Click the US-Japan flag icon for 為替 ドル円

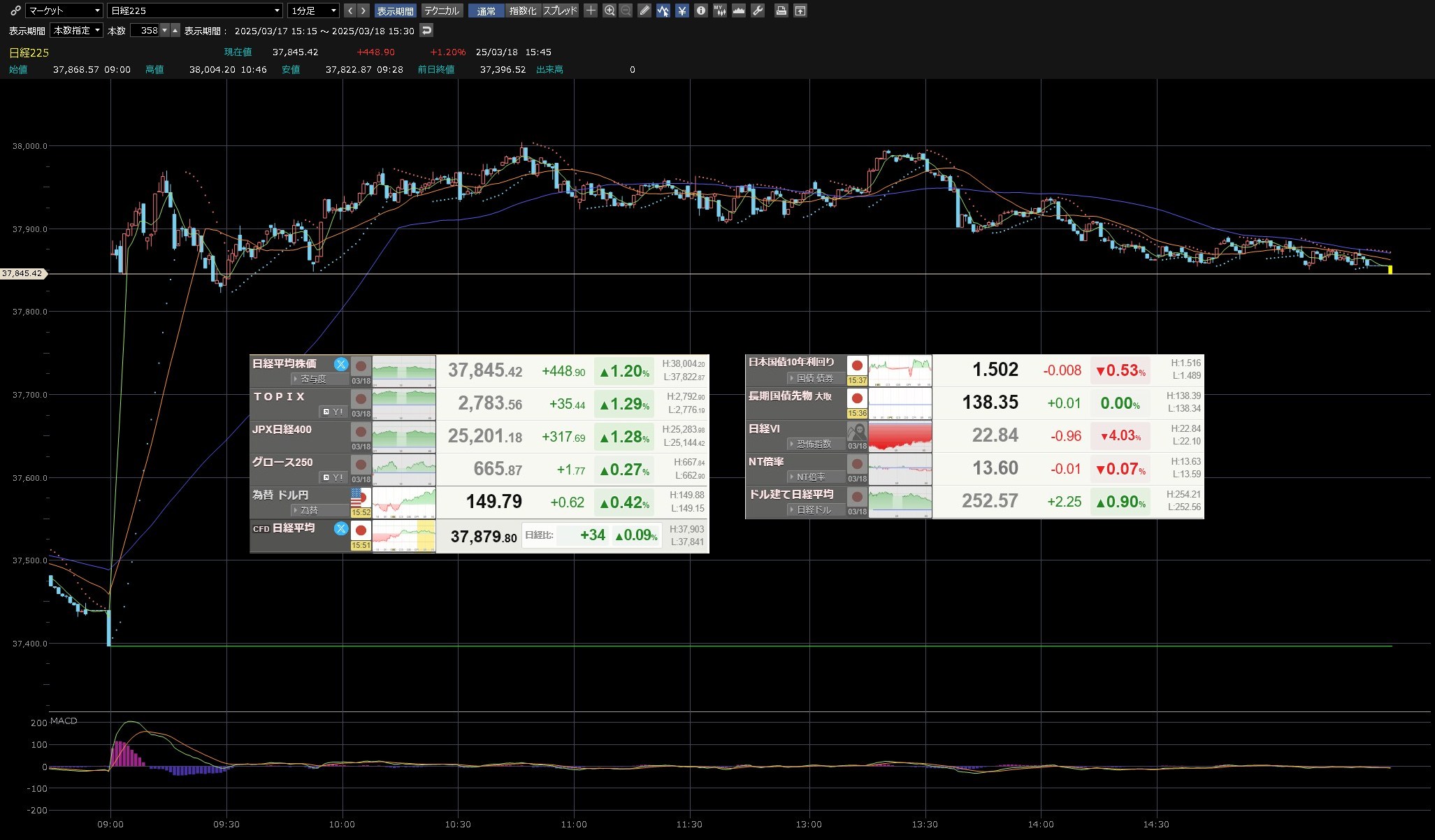361,498
